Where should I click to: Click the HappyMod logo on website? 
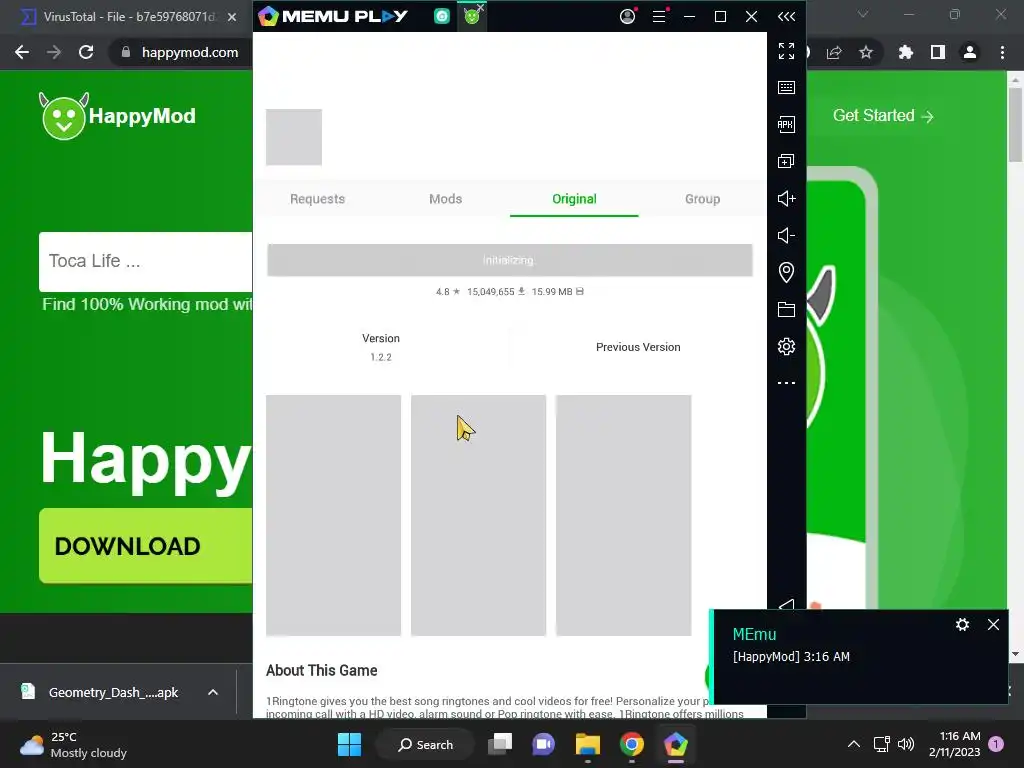click(x=117, y=116)
